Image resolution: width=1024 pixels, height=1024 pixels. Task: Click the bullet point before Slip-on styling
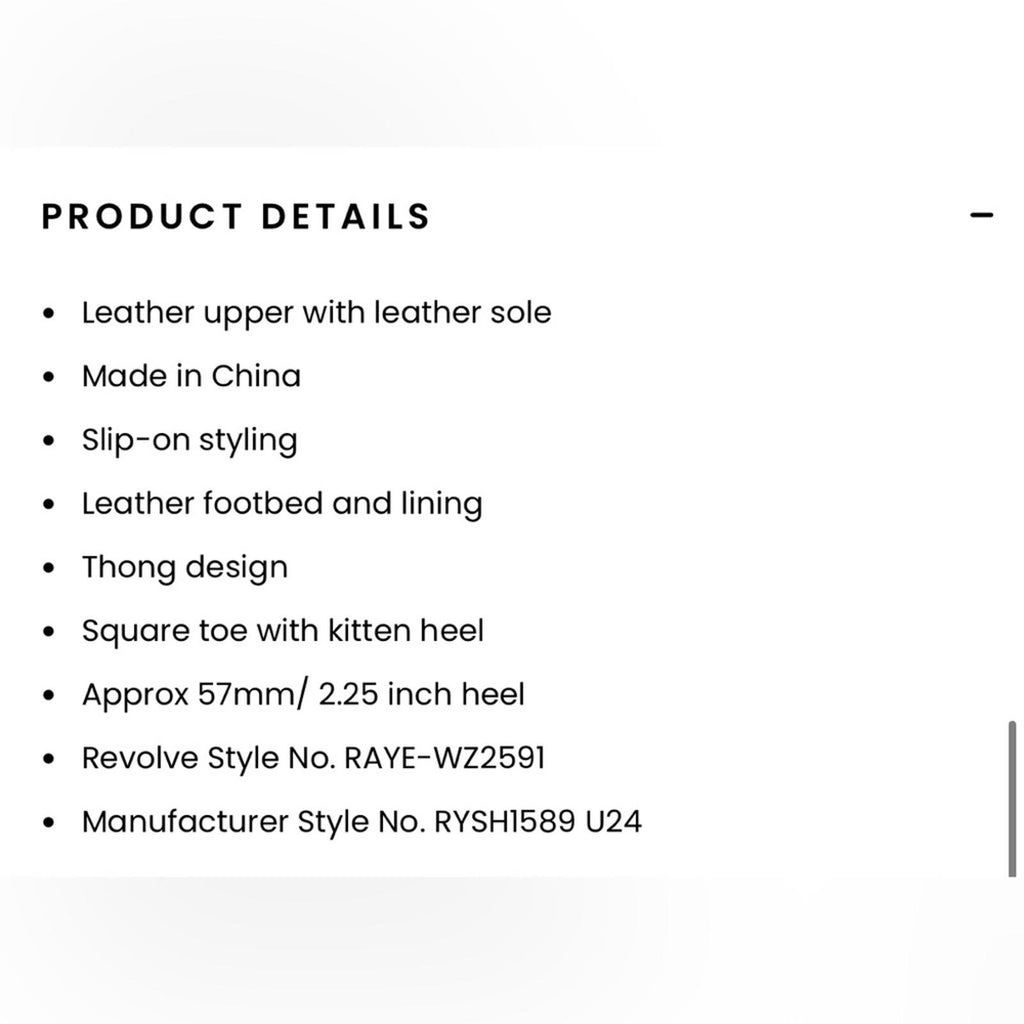48,440
